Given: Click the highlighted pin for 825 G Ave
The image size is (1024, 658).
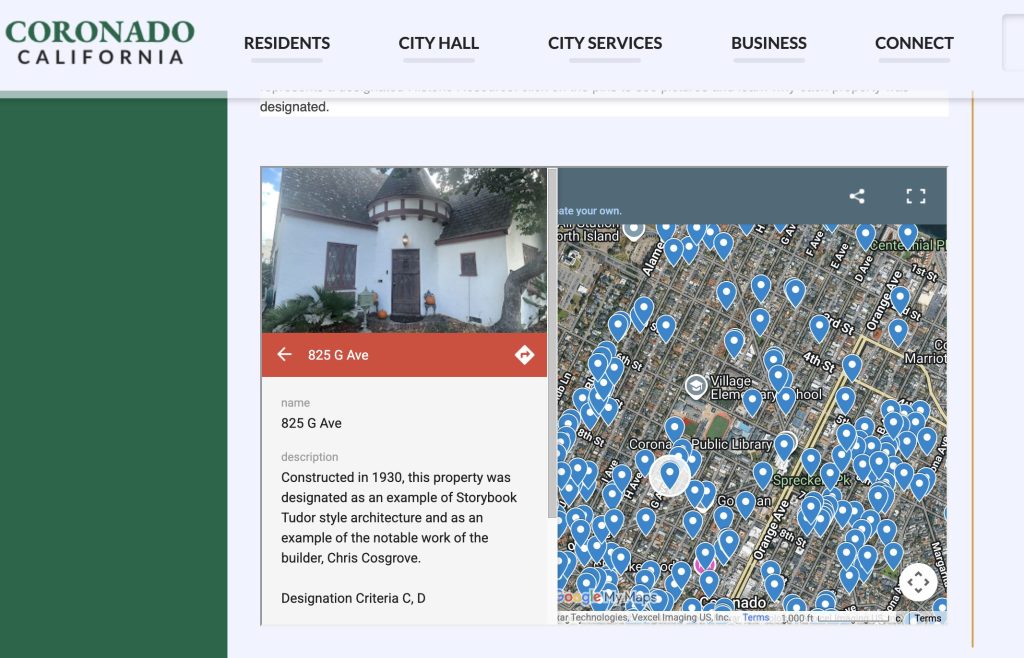Looking at the screenshot, I should coord(669,475).
